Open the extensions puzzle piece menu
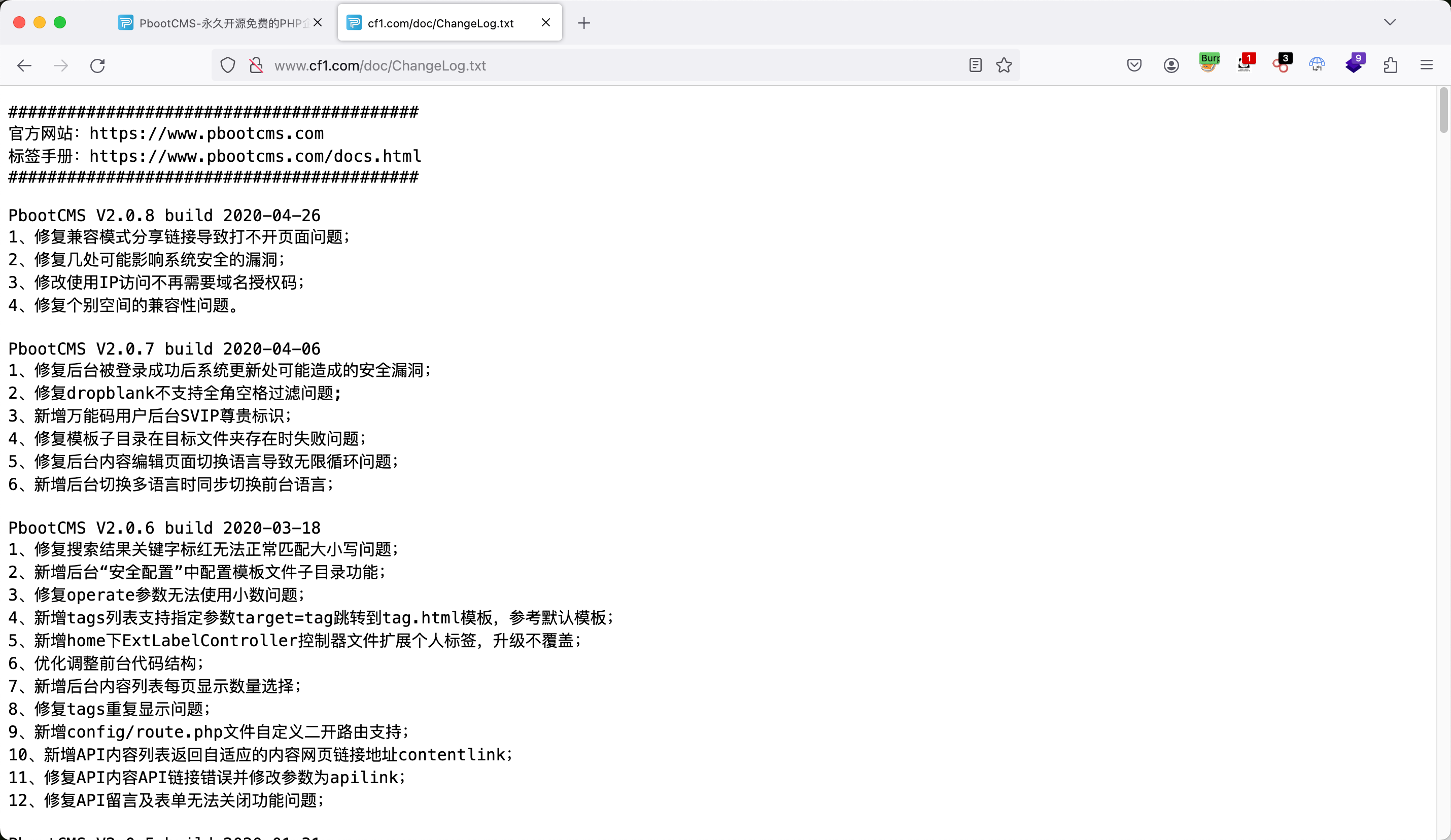Viewport: 1451px width, 840px height. 1390,65
